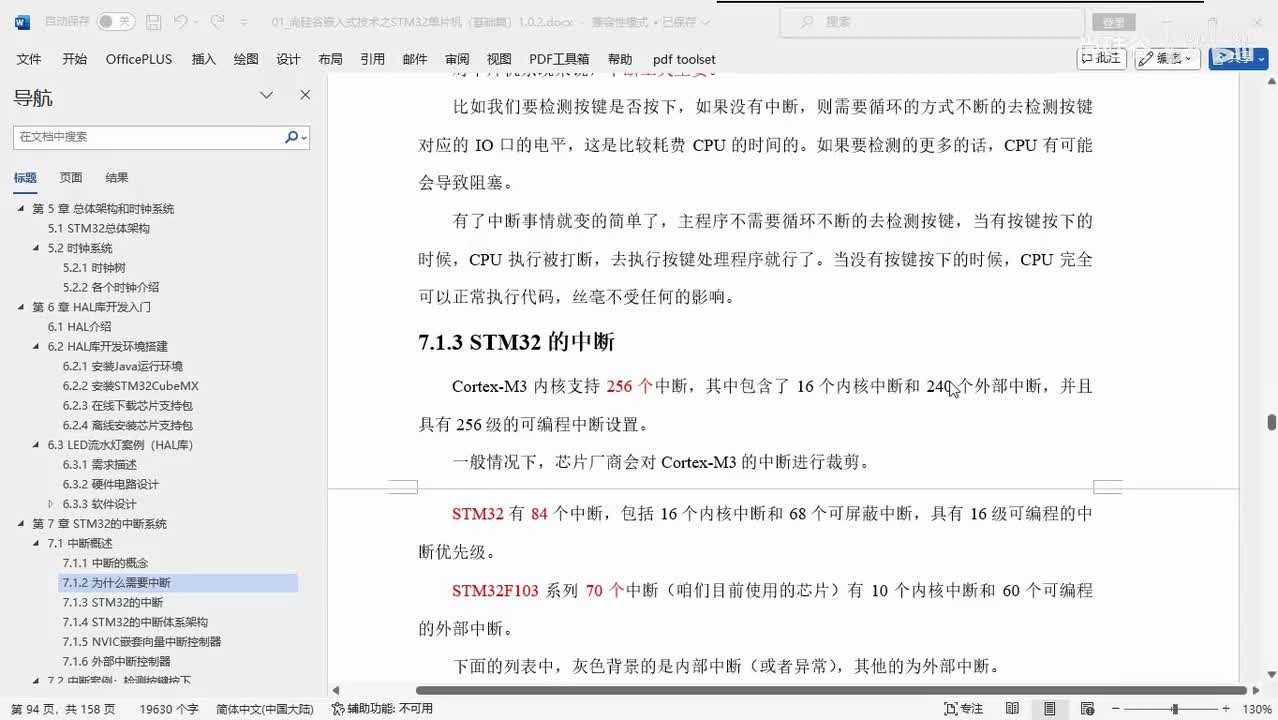This screenshot has height=720, width=1278.
Task: Go to heading 7.1.1 中断的概念
Action: [x=105, y=563]
